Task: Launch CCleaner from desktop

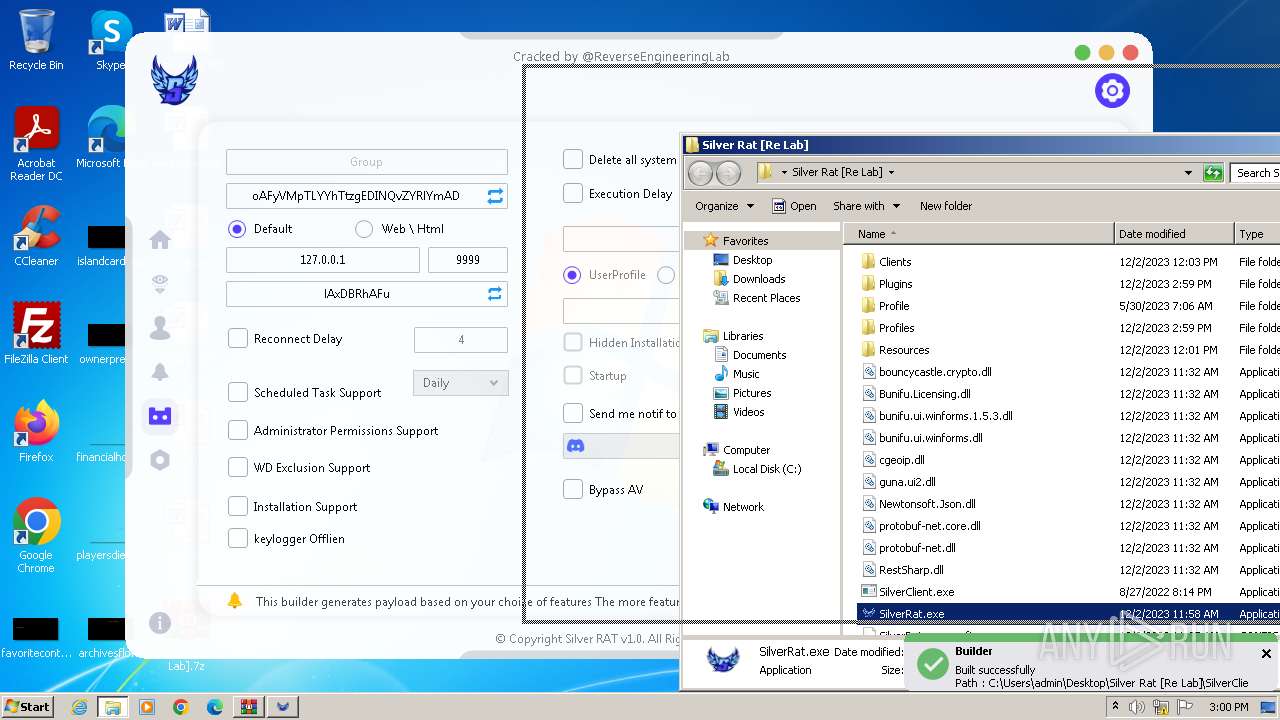Action: point(36,236)
